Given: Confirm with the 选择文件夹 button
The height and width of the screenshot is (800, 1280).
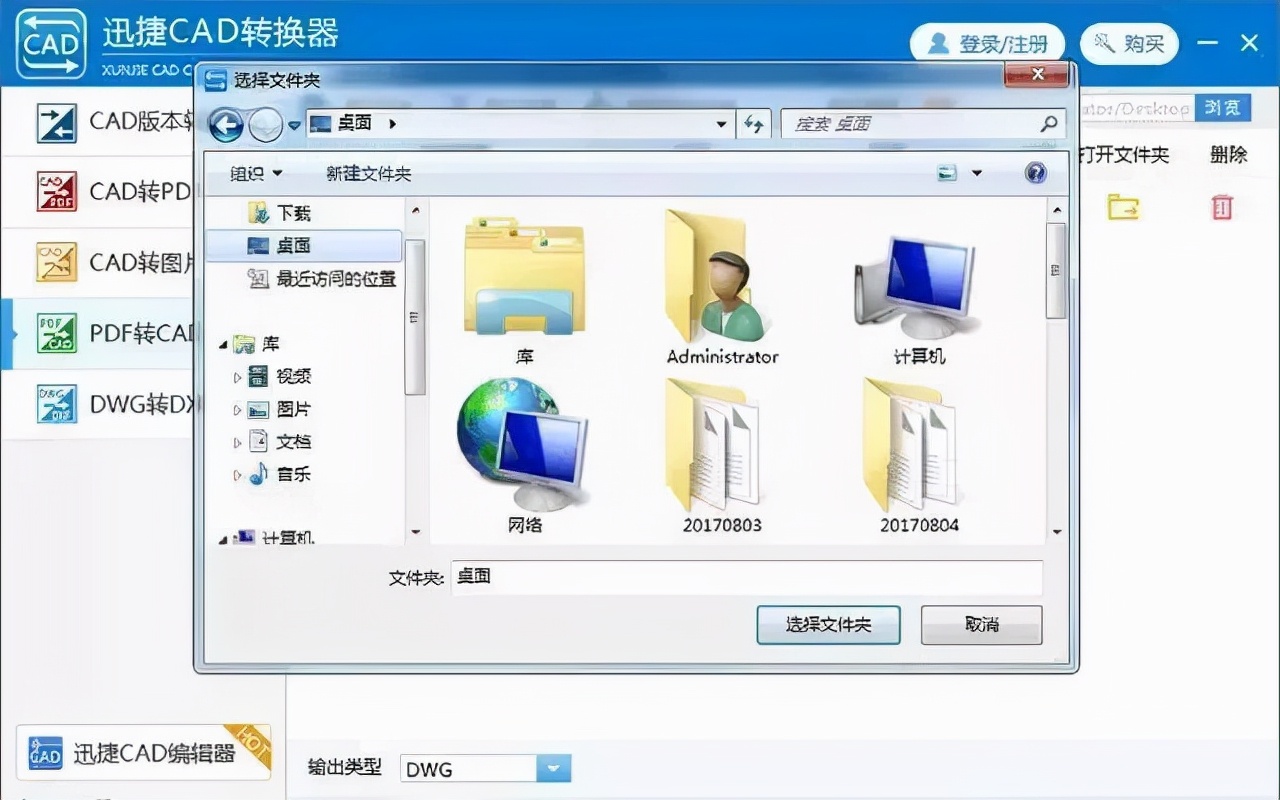Looking at the screenshot, I should 828,625.
